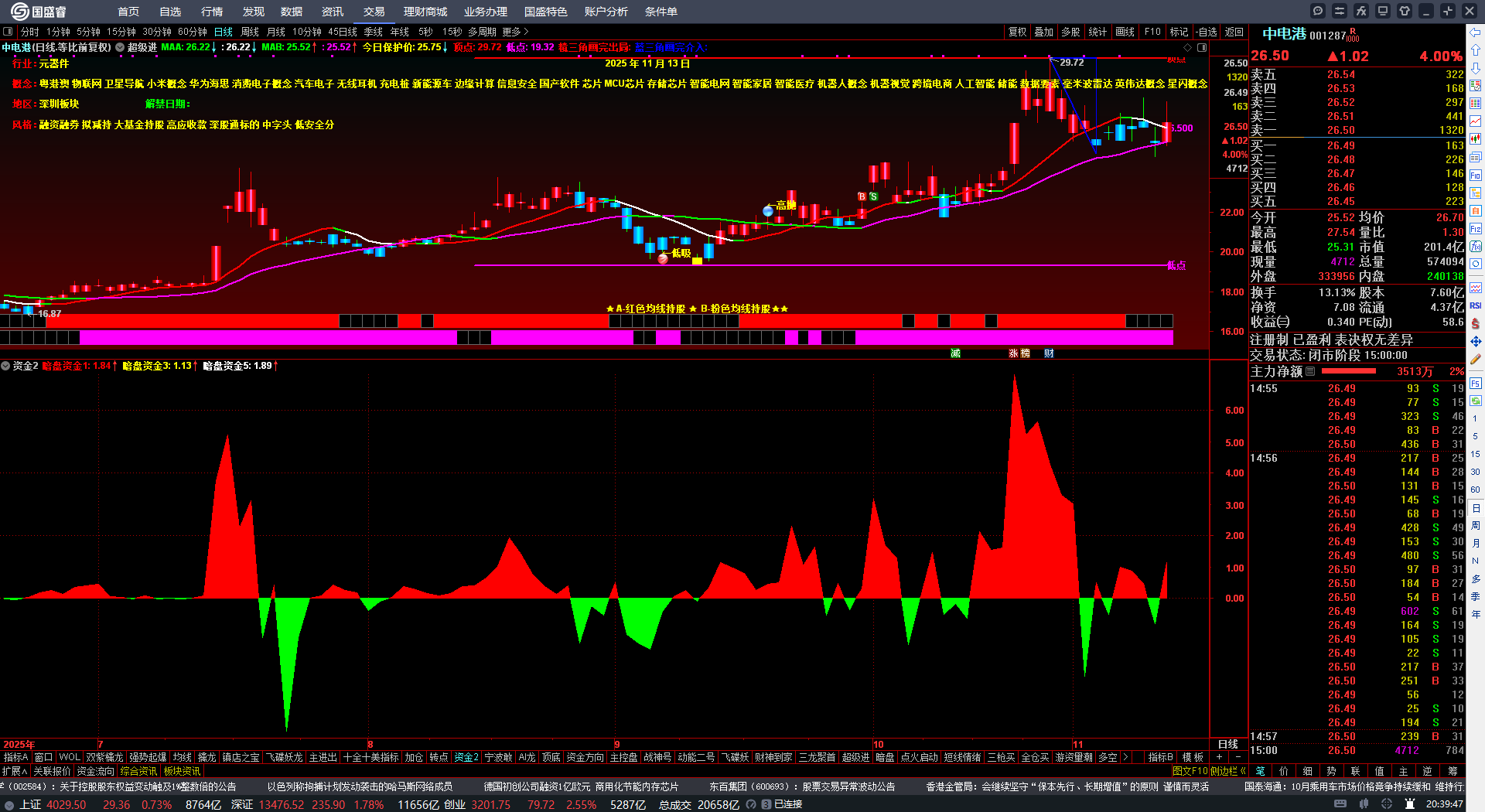Click the up arrow icon in right sidebar
The image size is (1485, 812).
[1476, 50]
